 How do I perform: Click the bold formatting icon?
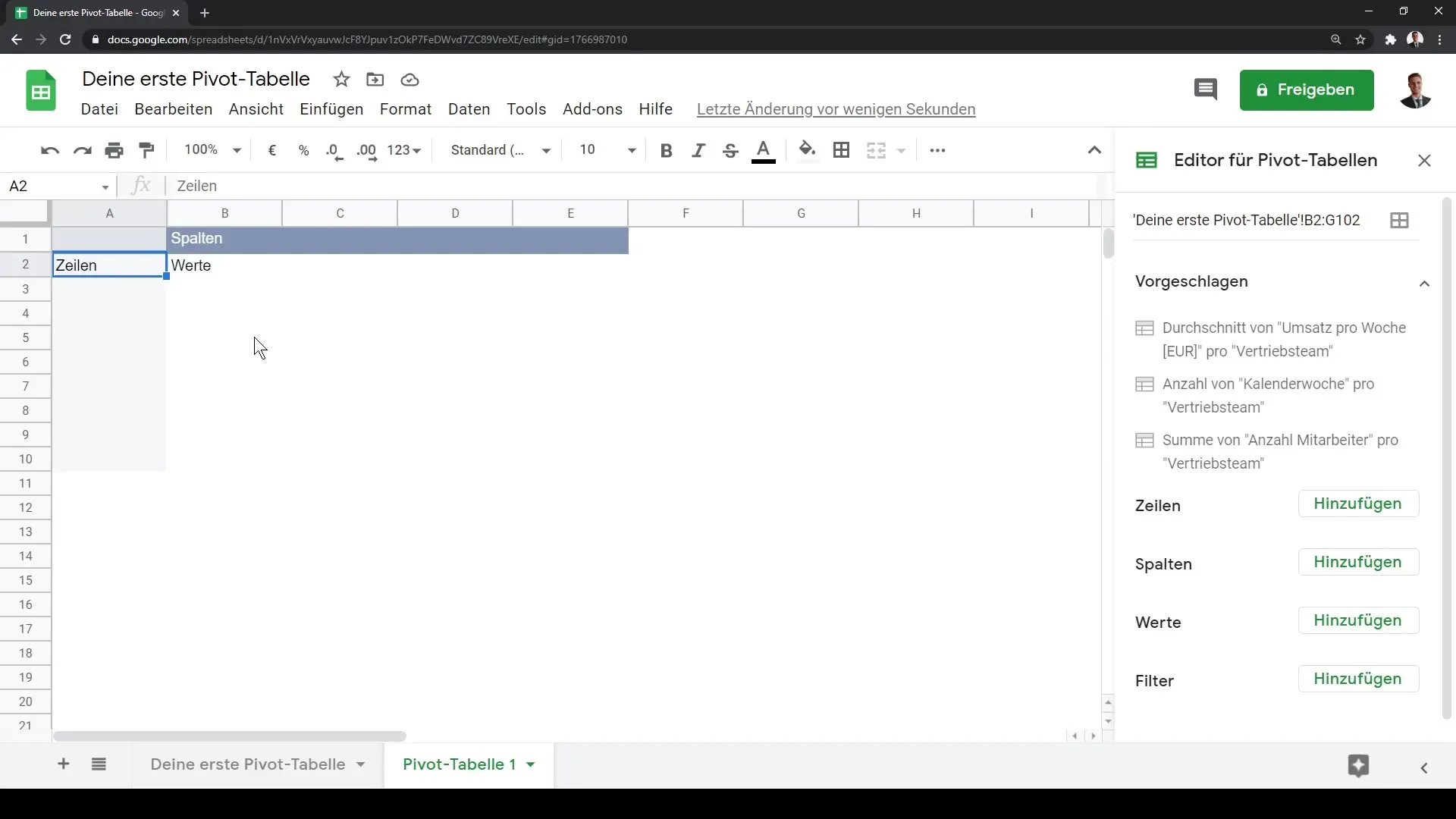point(665,149)
